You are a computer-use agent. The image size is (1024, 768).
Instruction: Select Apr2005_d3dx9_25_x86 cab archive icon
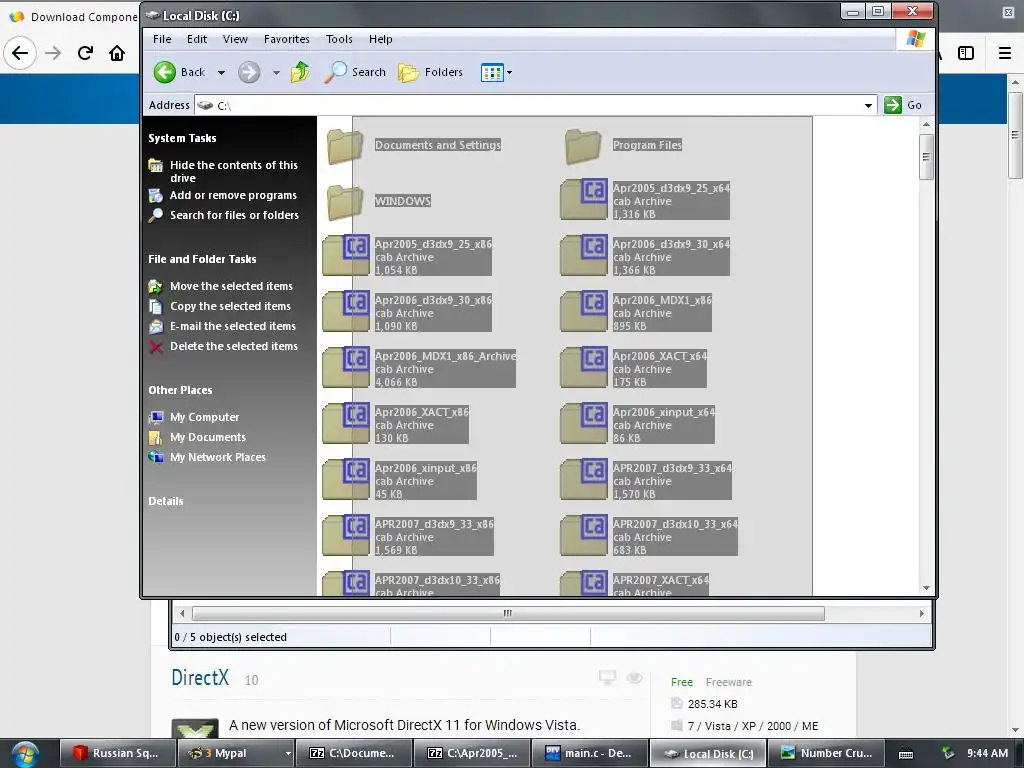(x=346, y=255)
